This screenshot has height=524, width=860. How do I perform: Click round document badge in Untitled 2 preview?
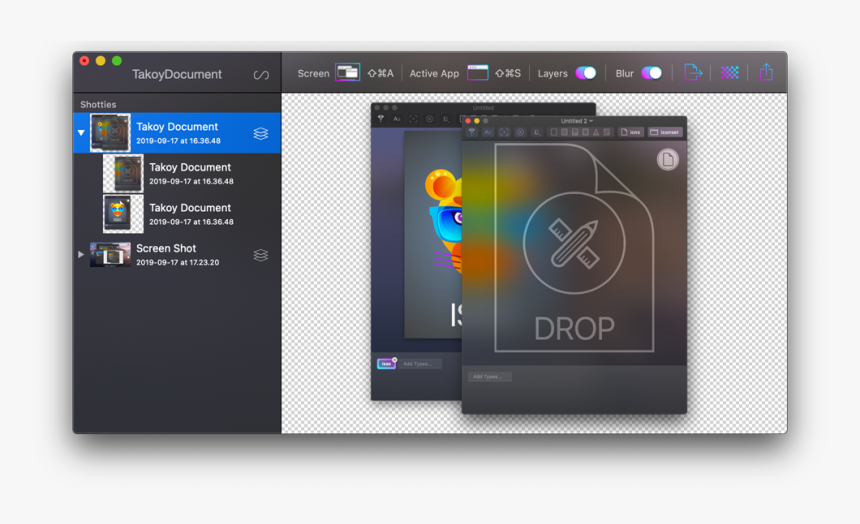667,160
